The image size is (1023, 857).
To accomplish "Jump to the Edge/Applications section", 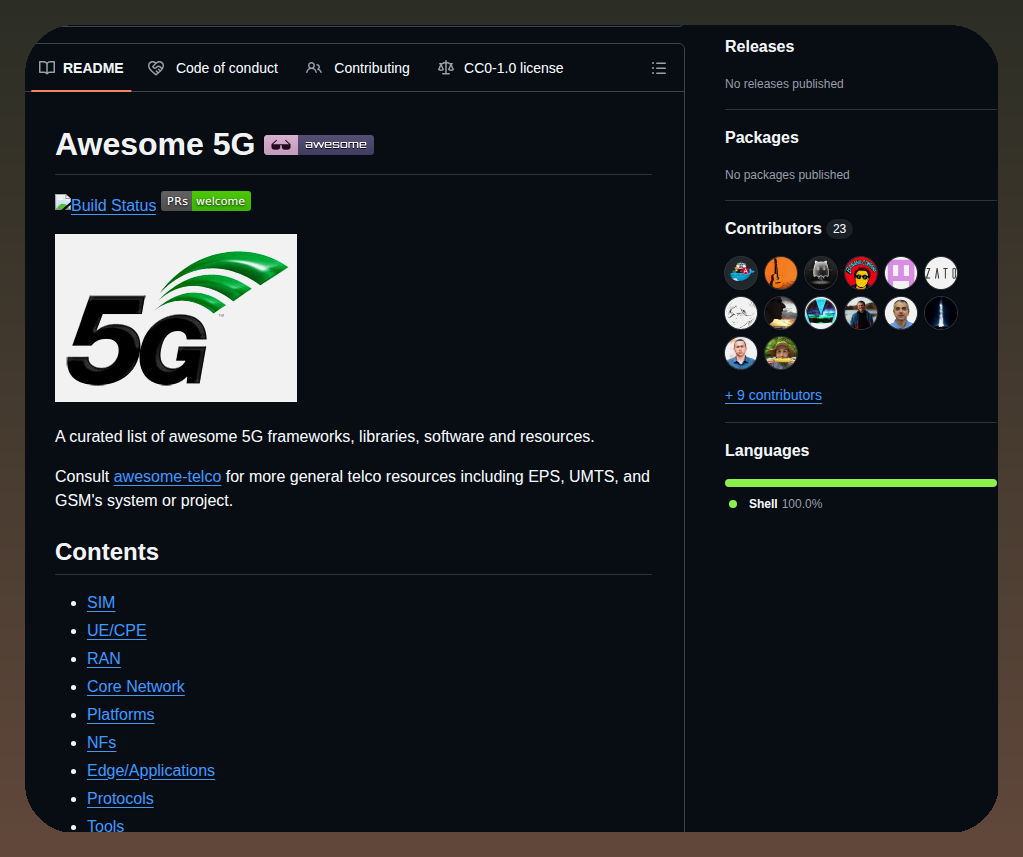I will (151, 770).
